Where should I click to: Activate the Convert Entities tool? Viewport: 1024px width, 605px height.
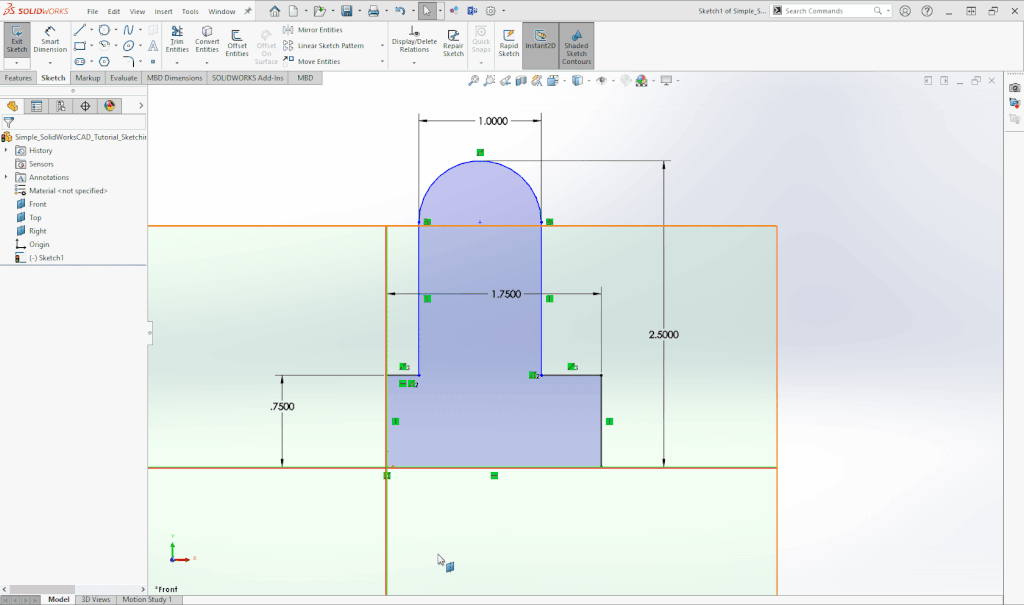[207, 40]
